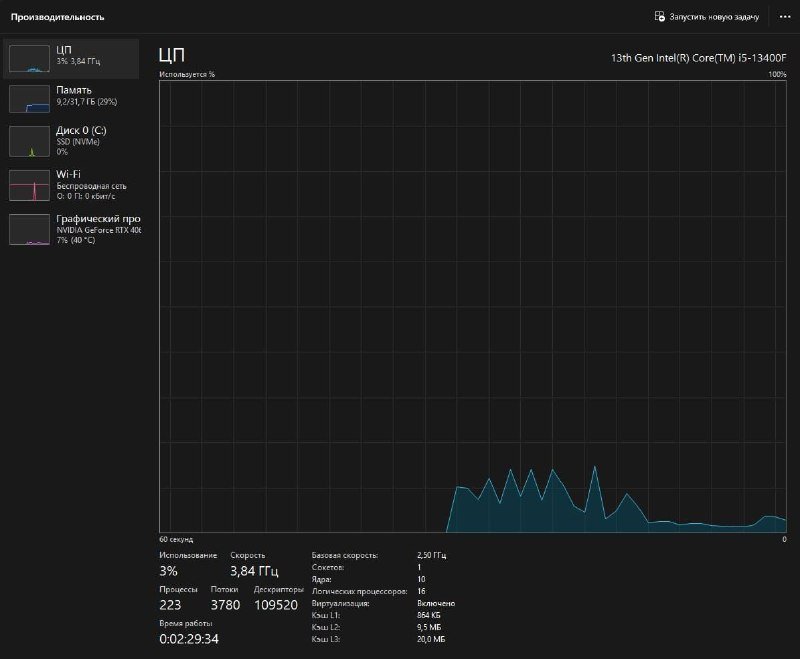
Task: Click the Использование 3% value
Action: click(x=168, y=571)
